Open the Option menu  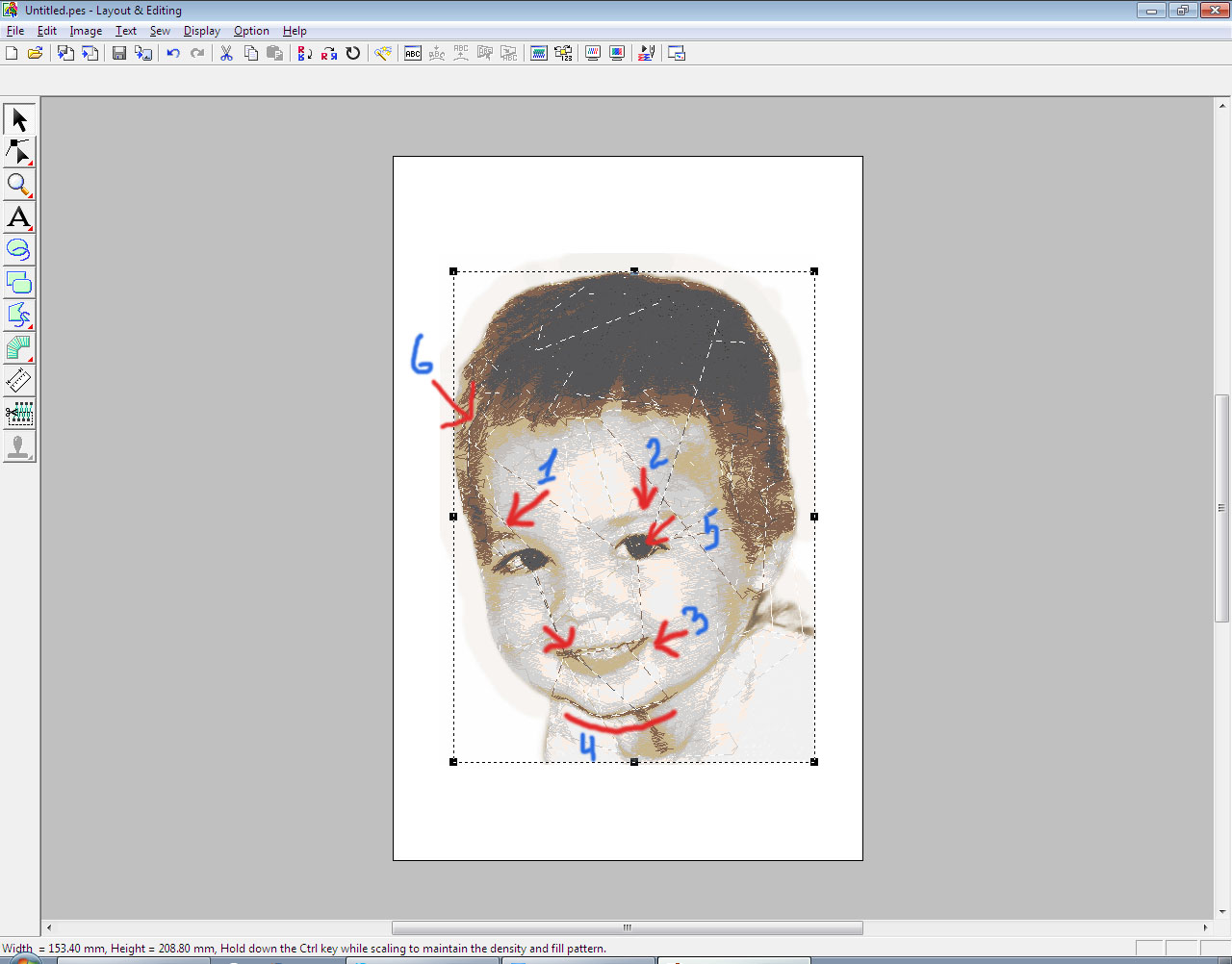point(251,31)
